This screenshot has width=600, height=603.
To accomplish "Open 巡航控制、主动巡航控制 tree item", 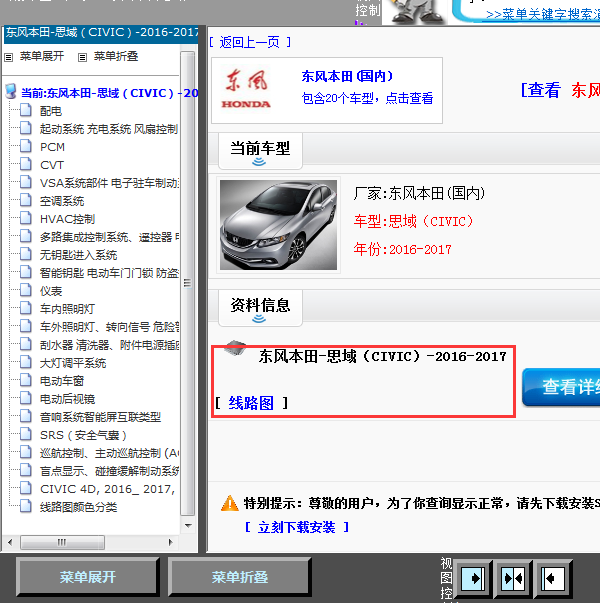I will point(110,453).
